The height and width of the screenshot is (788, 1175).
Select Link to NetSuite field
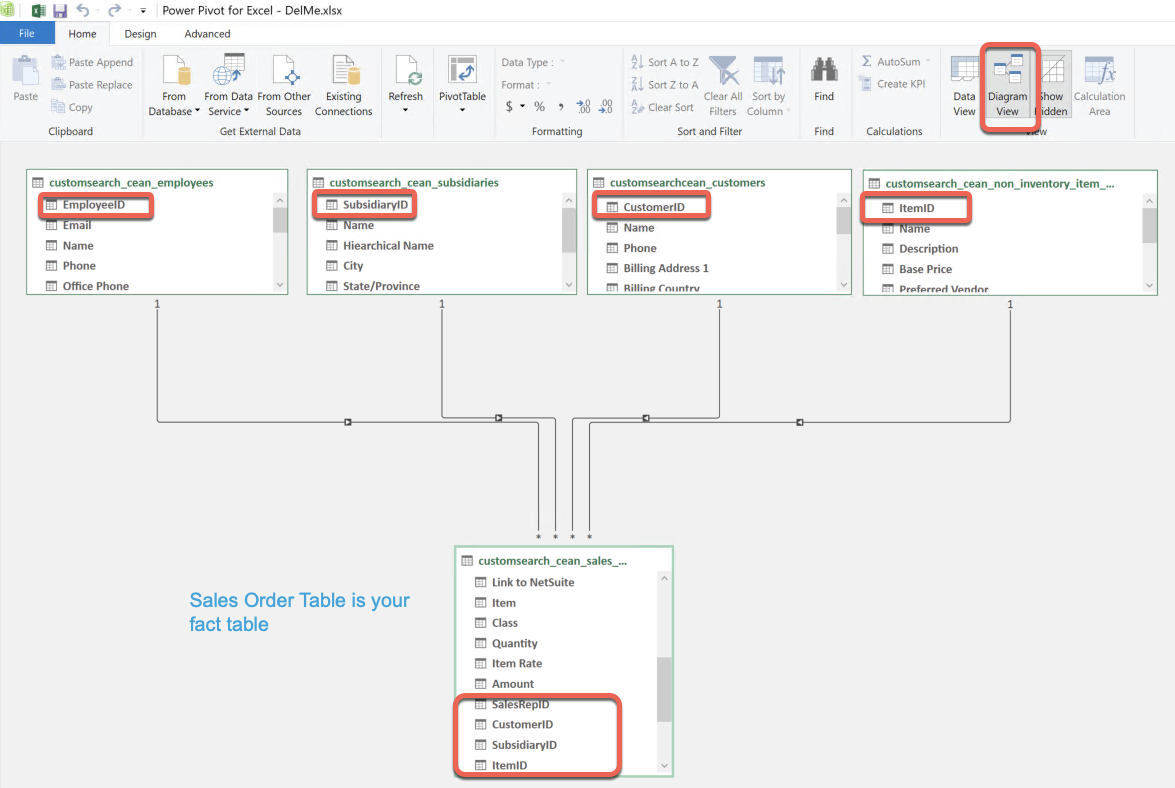(533, 582)
